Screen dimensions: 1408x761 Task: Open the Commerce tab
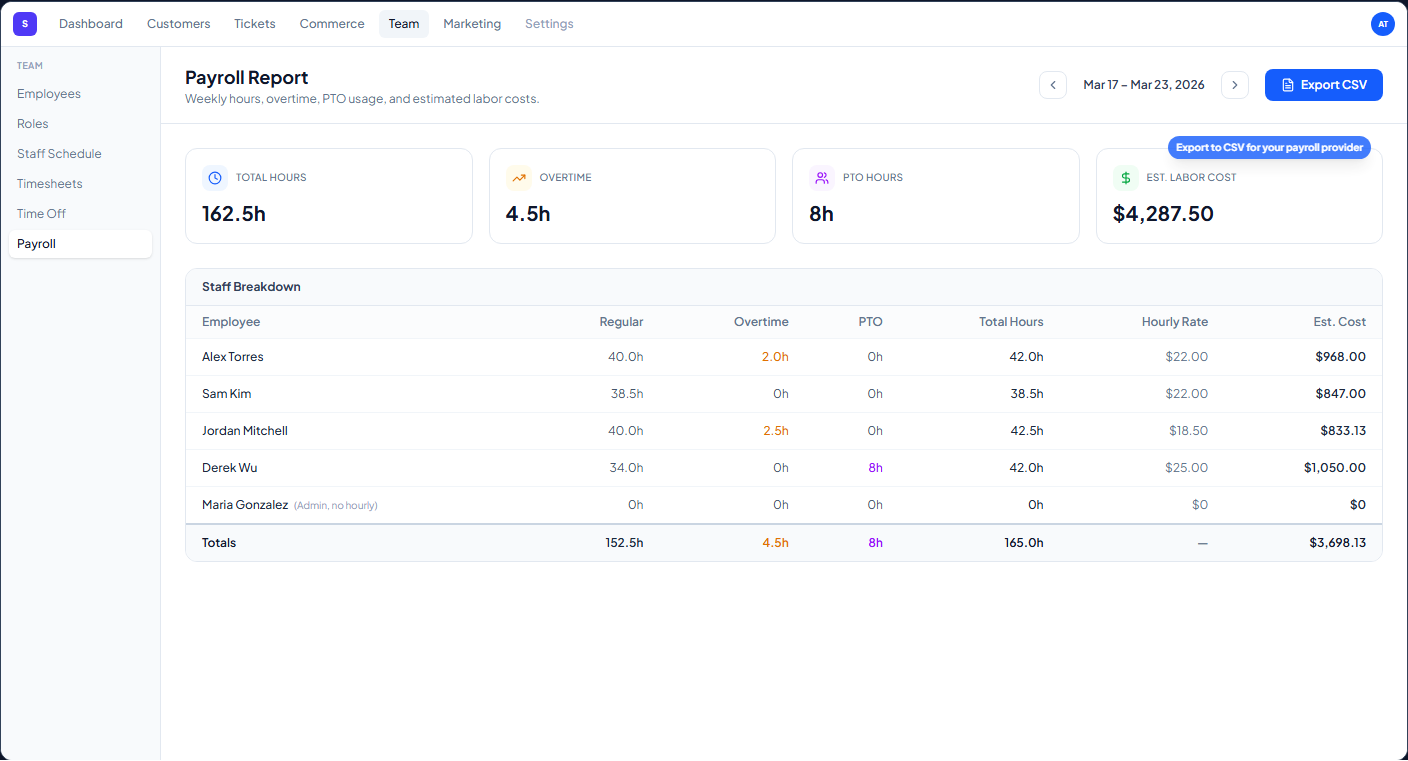332,24
